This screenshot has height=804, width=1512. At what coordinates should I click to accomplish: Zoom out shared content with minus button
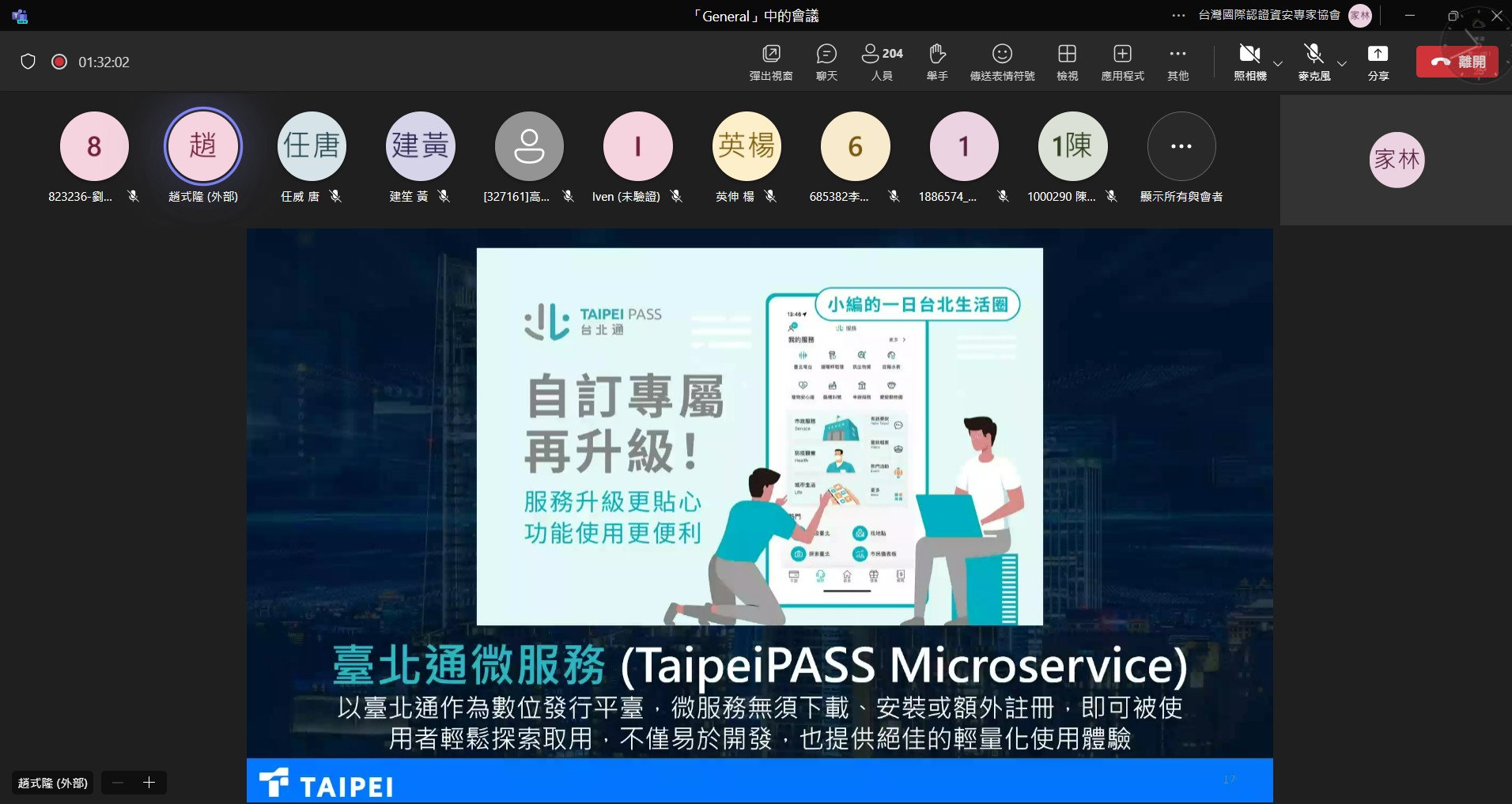pyautogui.click(x=118, y=783)
